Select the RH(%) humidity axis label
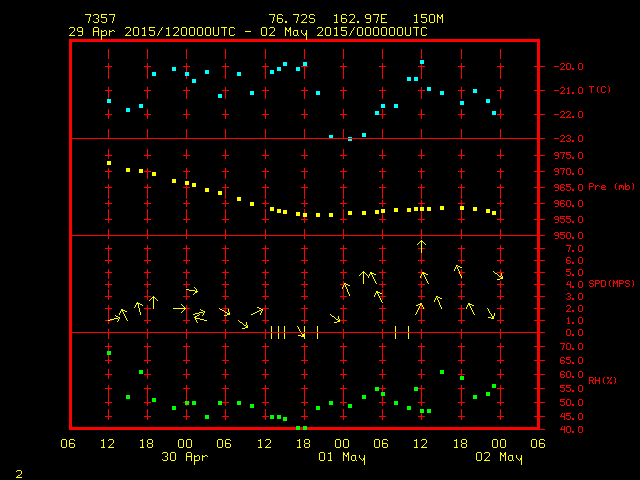This screenshot has height=480, width=640. coord(601,380)
